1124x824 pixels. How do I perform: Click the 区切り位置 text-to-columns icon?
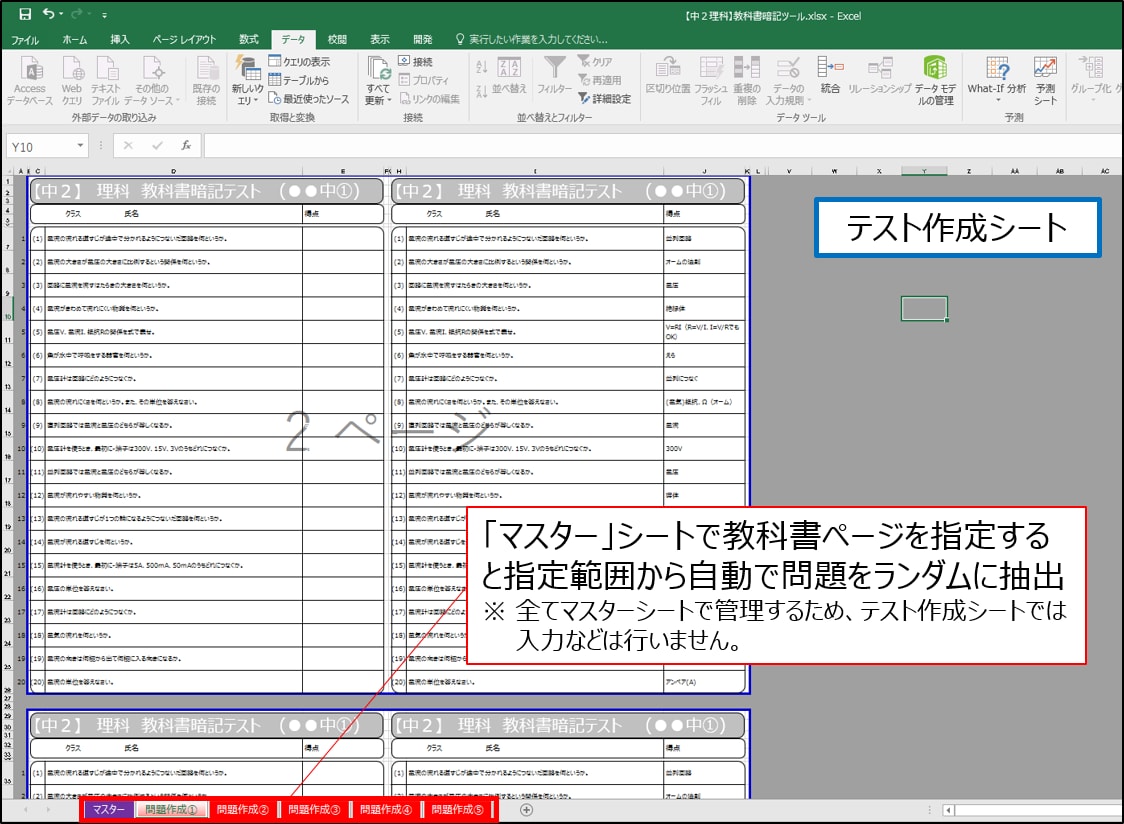coord(667,75)
